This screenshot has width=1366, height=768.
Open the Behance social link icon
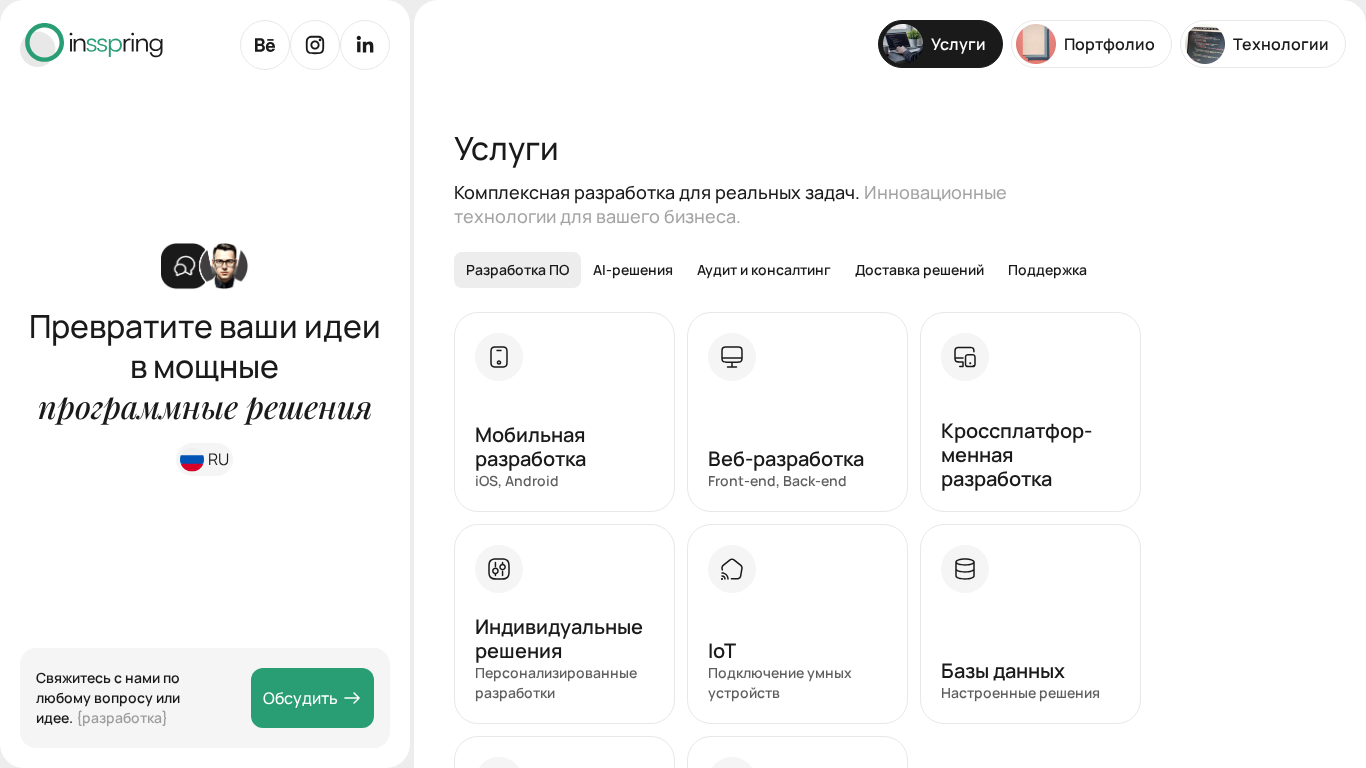click(265, 45)
